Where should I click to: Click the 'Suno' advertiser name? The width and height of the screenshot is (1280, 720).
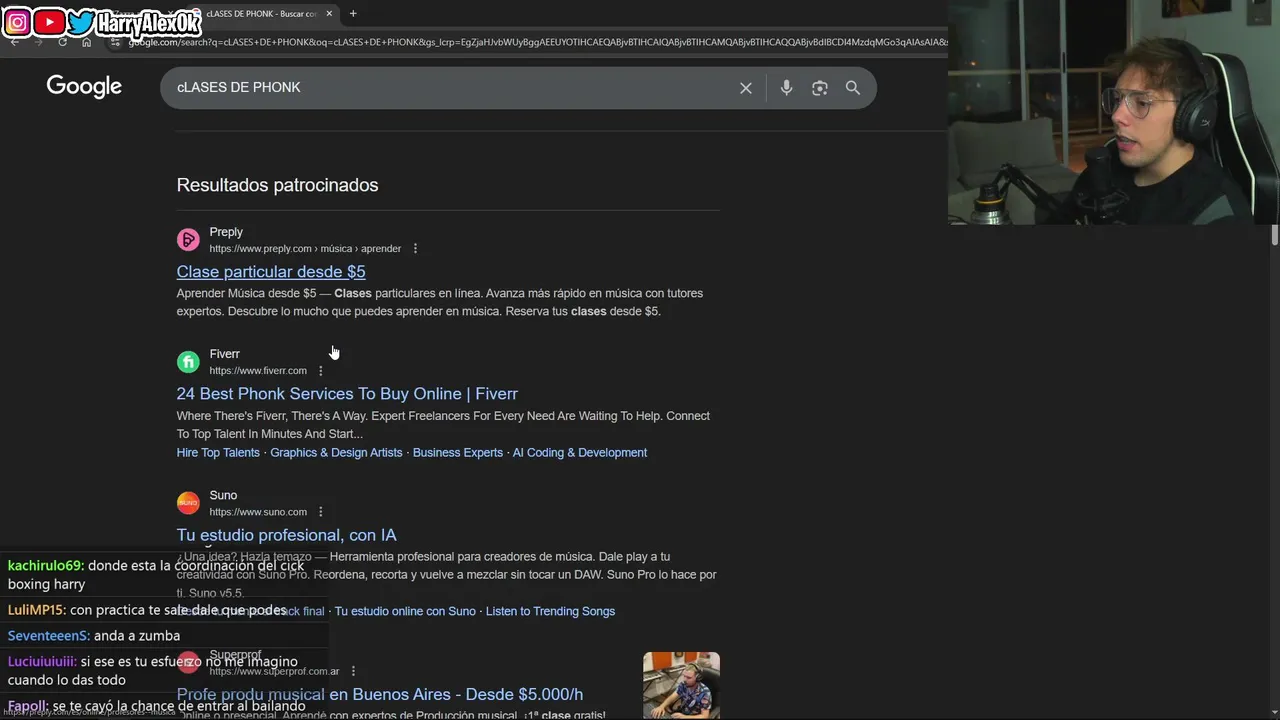click(x=223, y=495)
